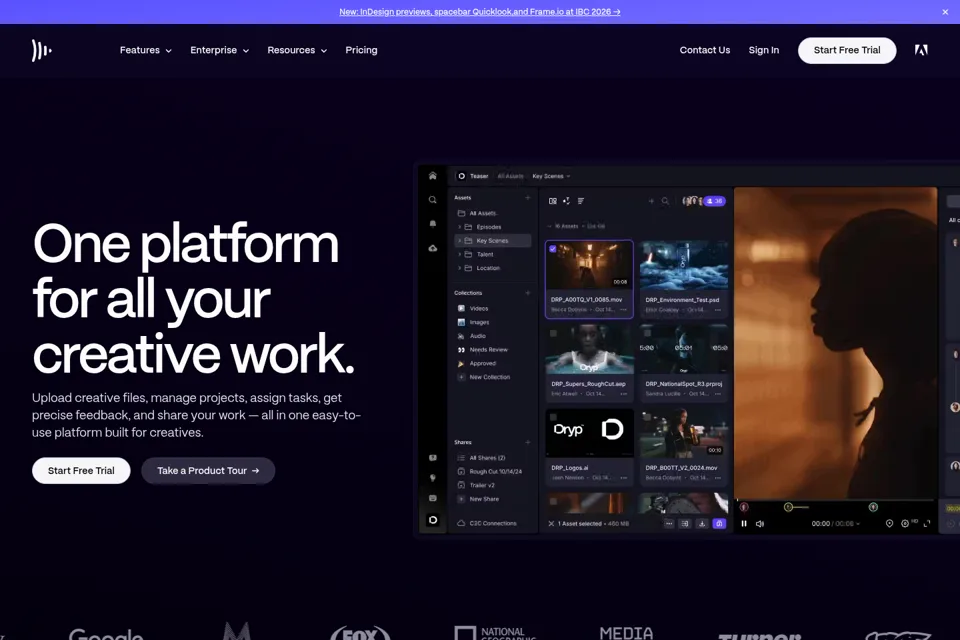960x640 pixels.
Task: Click the plus icon beside Assets heading
Action: (528, 198)
